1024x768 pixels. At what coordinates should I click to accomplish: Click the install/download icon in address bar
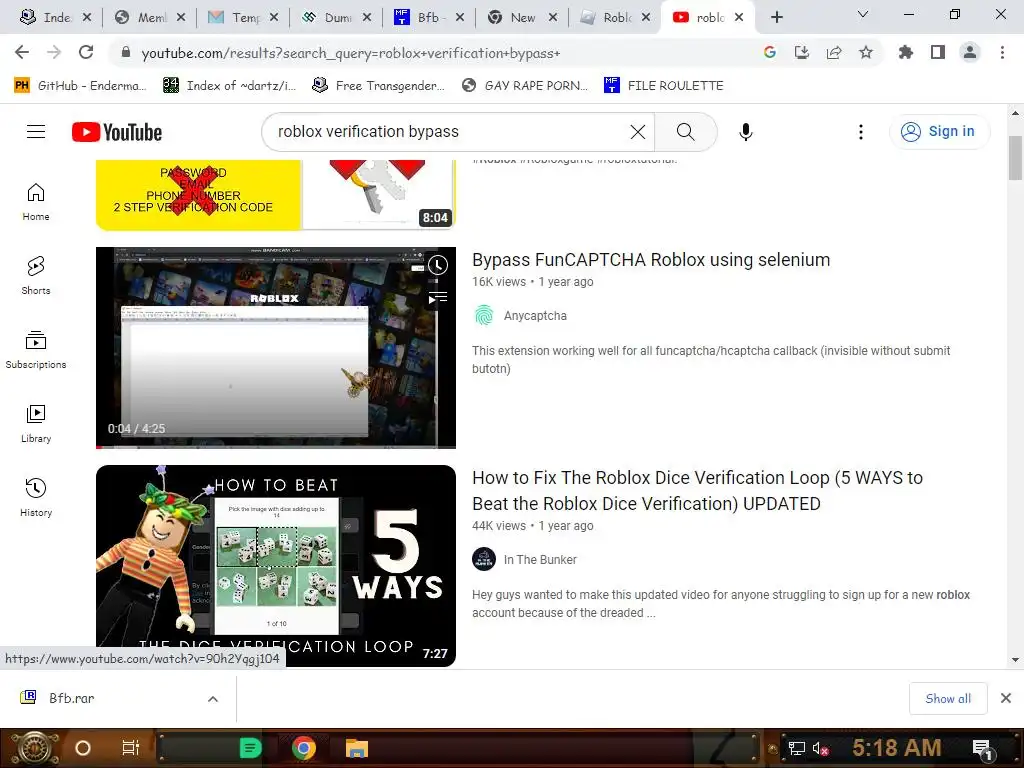click(x=802, y=53)
